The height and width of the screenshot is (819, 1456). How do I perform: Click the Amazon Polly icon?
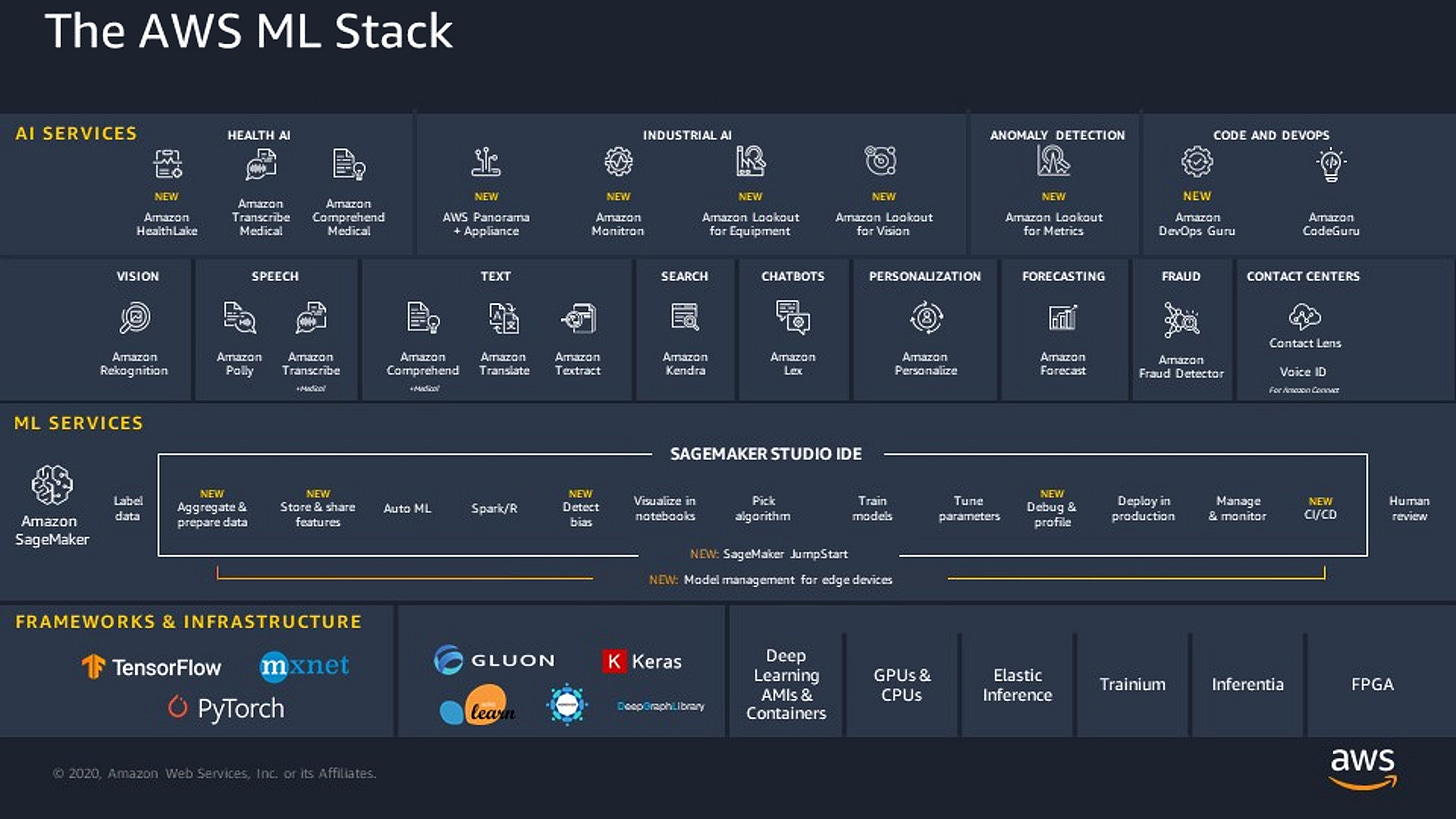[x=240, y=318]
